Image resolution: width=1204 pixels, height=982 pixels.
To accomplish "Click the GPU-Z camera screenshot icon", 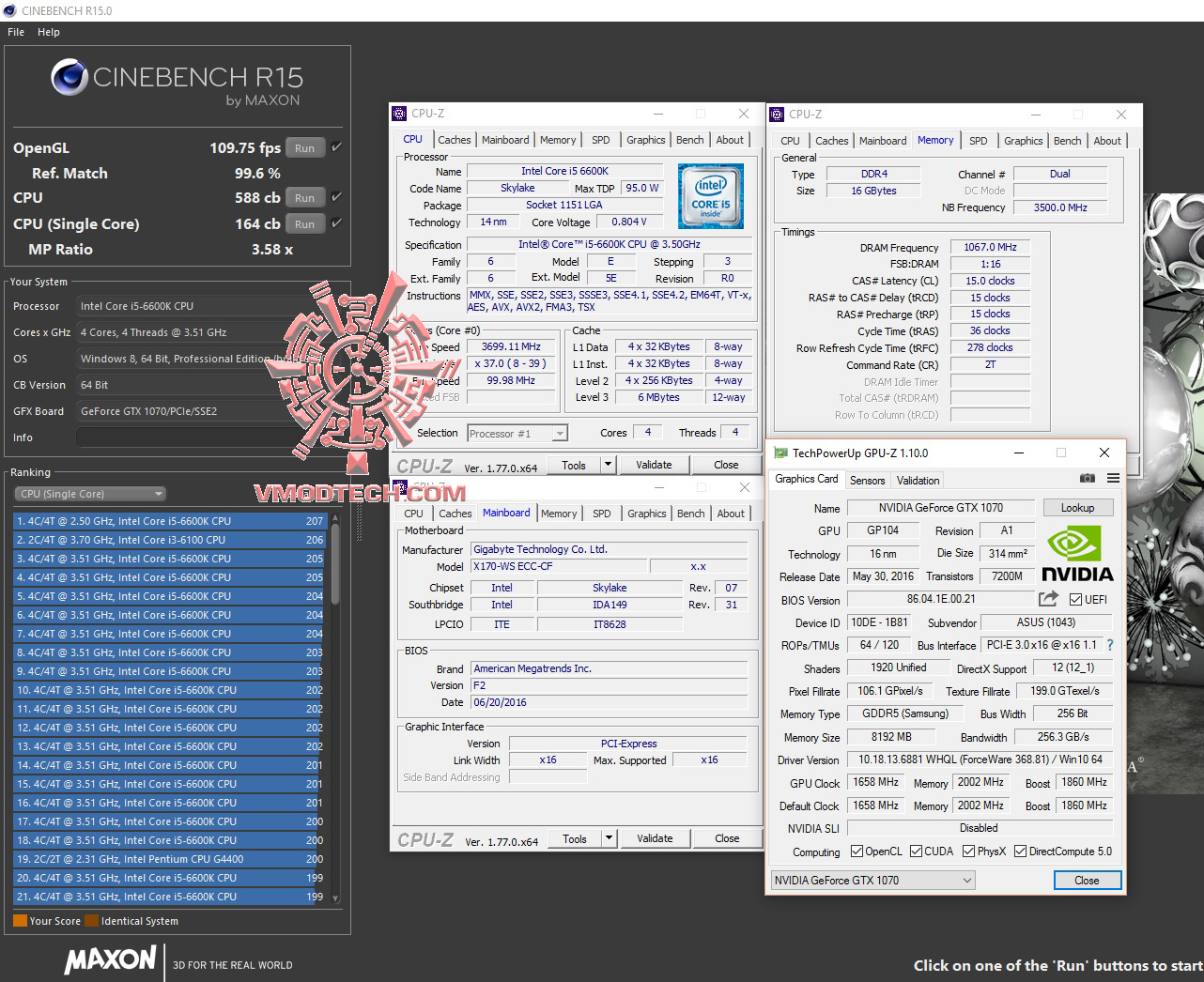I will (1087, 479).
